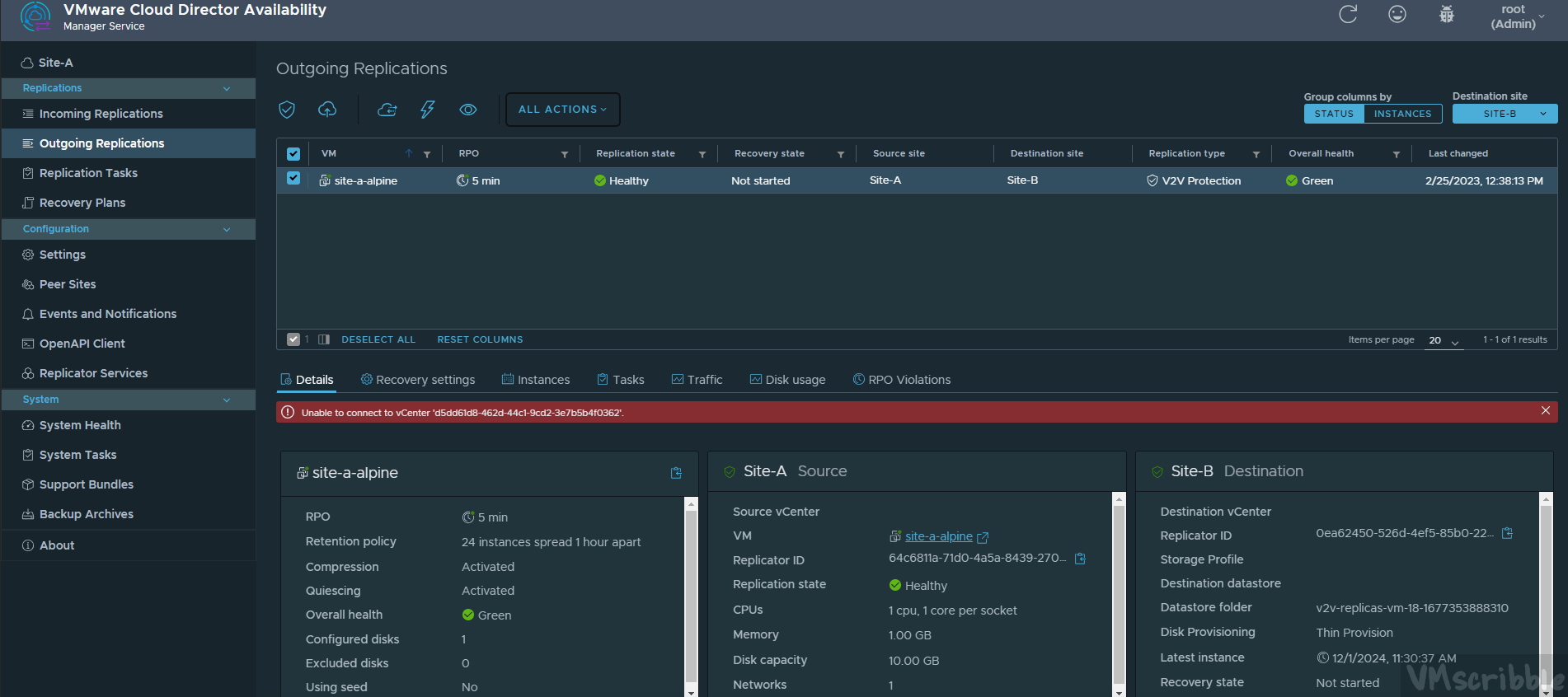Screen dimensions: 1568x697
Task: Dismiss the vCenter connection error banner
Action: pyautogui.click(x=1546, y=411)
